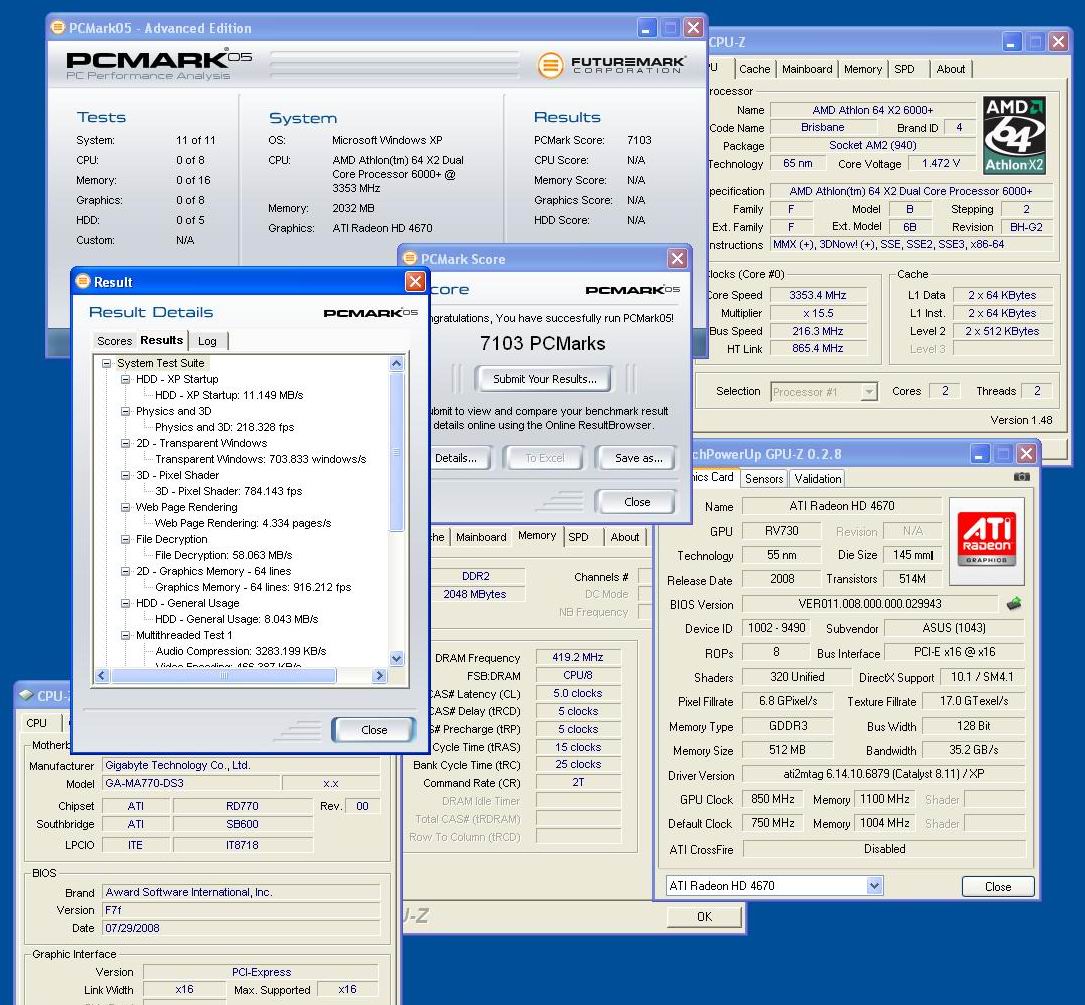Click Close button in GPU-Z

(998, 887)
